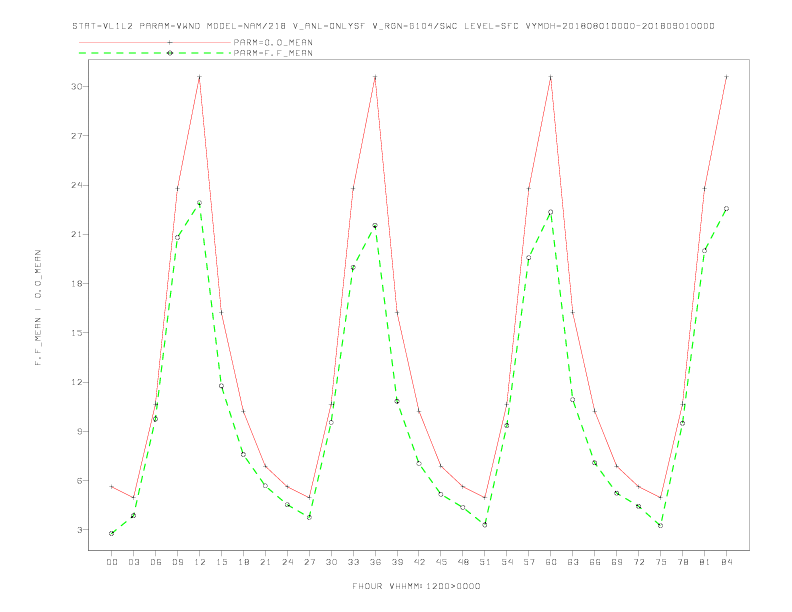Click the green F.F_MEAN circle marker at hour 36
Viewport: 792px width, 612px height.
click(375, 226)
